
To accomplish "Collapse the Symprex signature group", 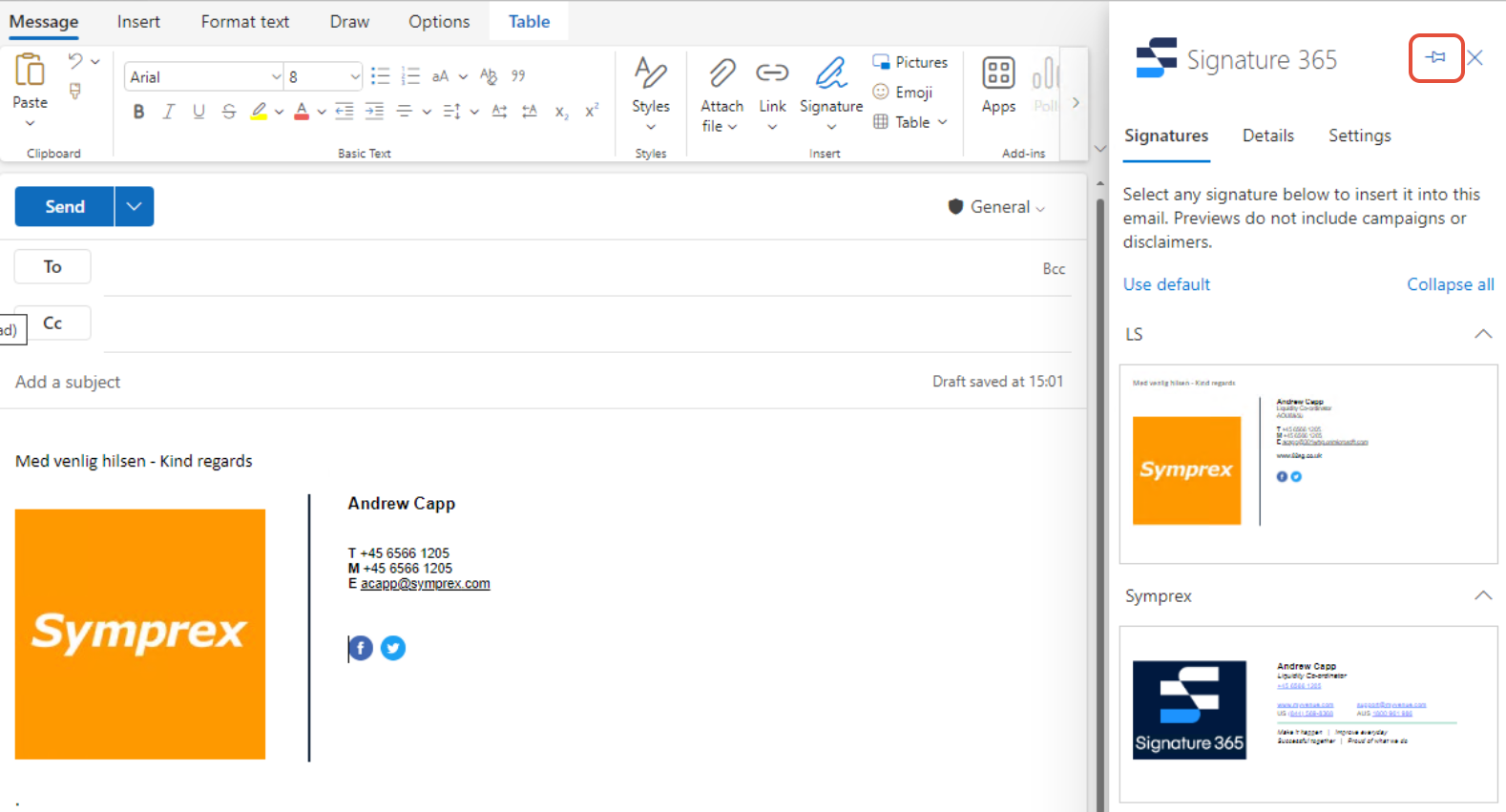I will coord(1483,595).
